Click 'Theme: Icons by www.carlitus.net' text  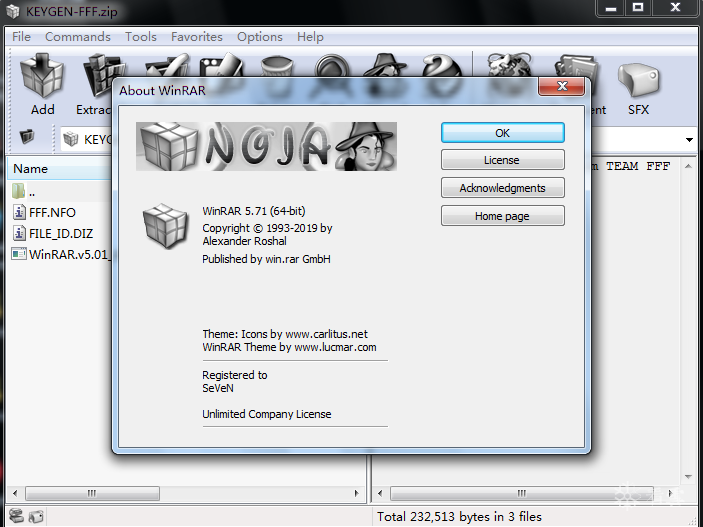(285, 334)
